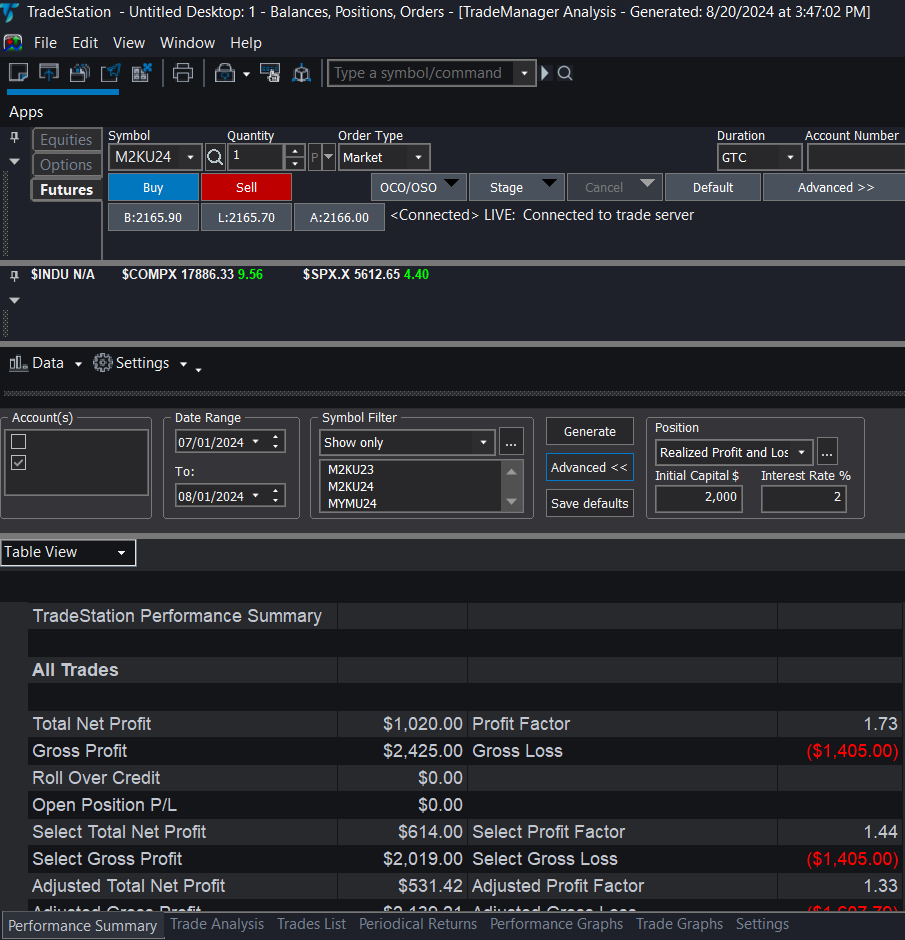
Task: Open the Order Type Market dropdown
Action: click(x=418, y=158)
